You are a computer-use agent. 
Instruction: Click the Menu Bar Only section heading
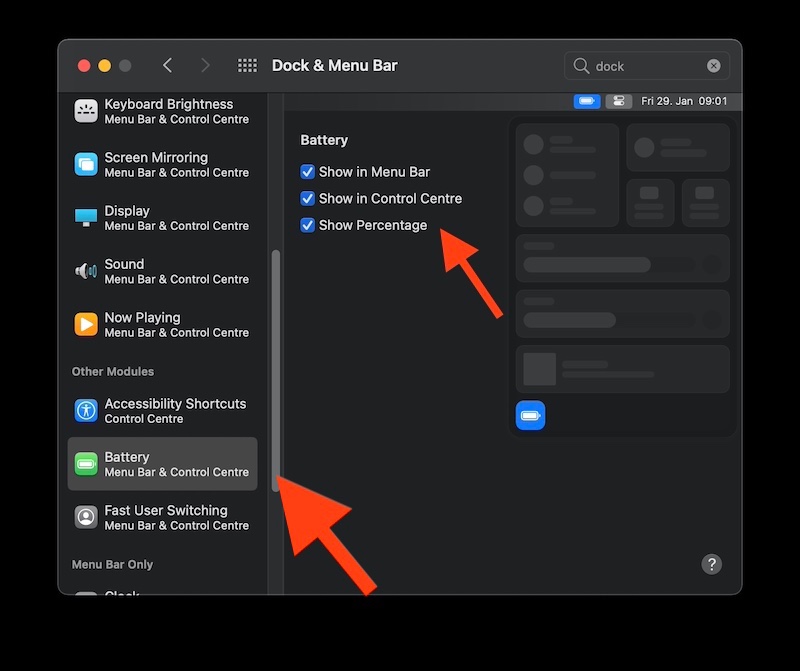click(112, 564)
